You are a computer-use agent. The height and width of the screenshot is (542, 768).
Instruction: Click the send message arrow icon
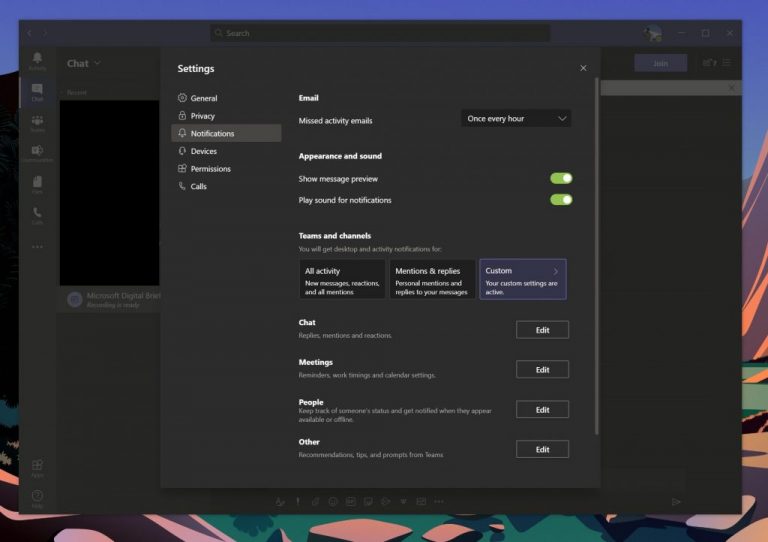click(x=676, y=501)
